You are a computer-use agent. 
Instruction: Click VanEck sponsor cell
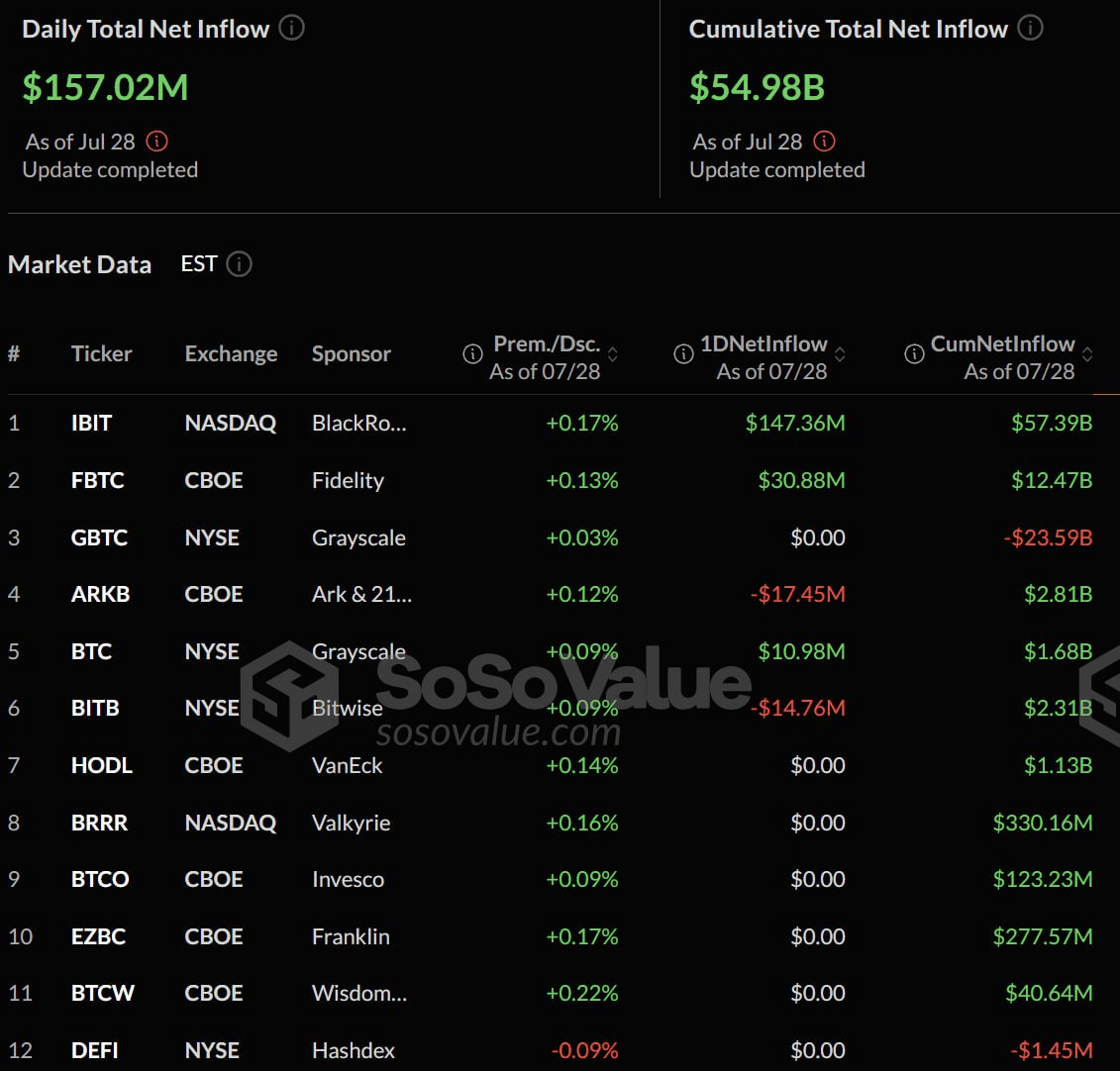tap(348, 765)
